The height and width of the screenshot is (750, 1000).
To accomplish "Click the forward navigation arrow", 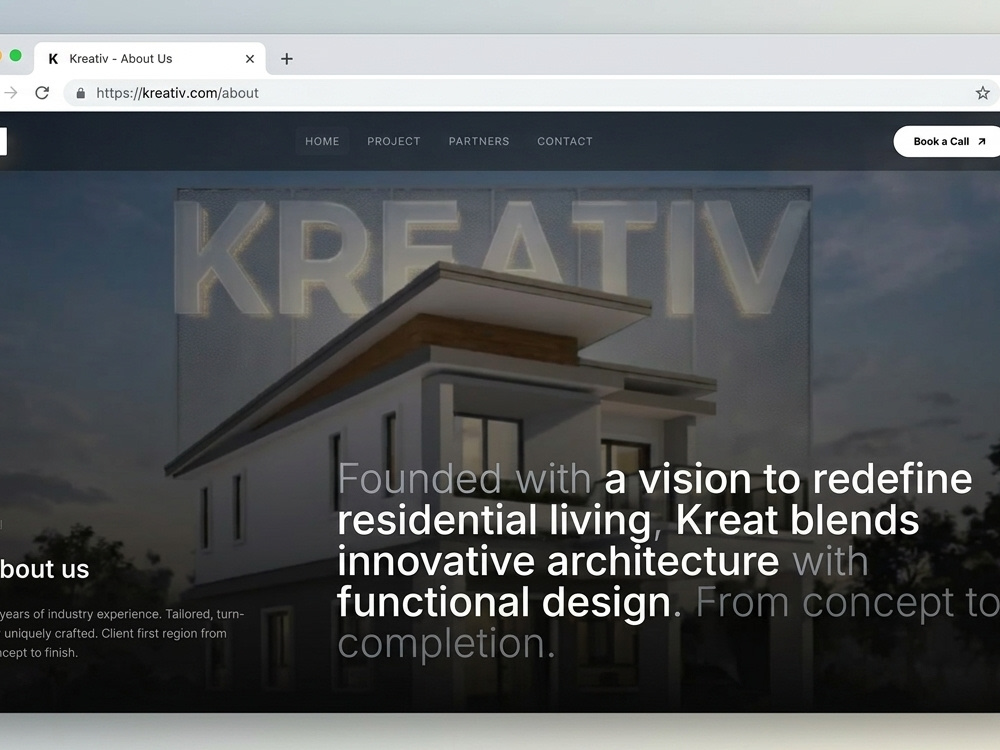I will [x=10, y=93].
